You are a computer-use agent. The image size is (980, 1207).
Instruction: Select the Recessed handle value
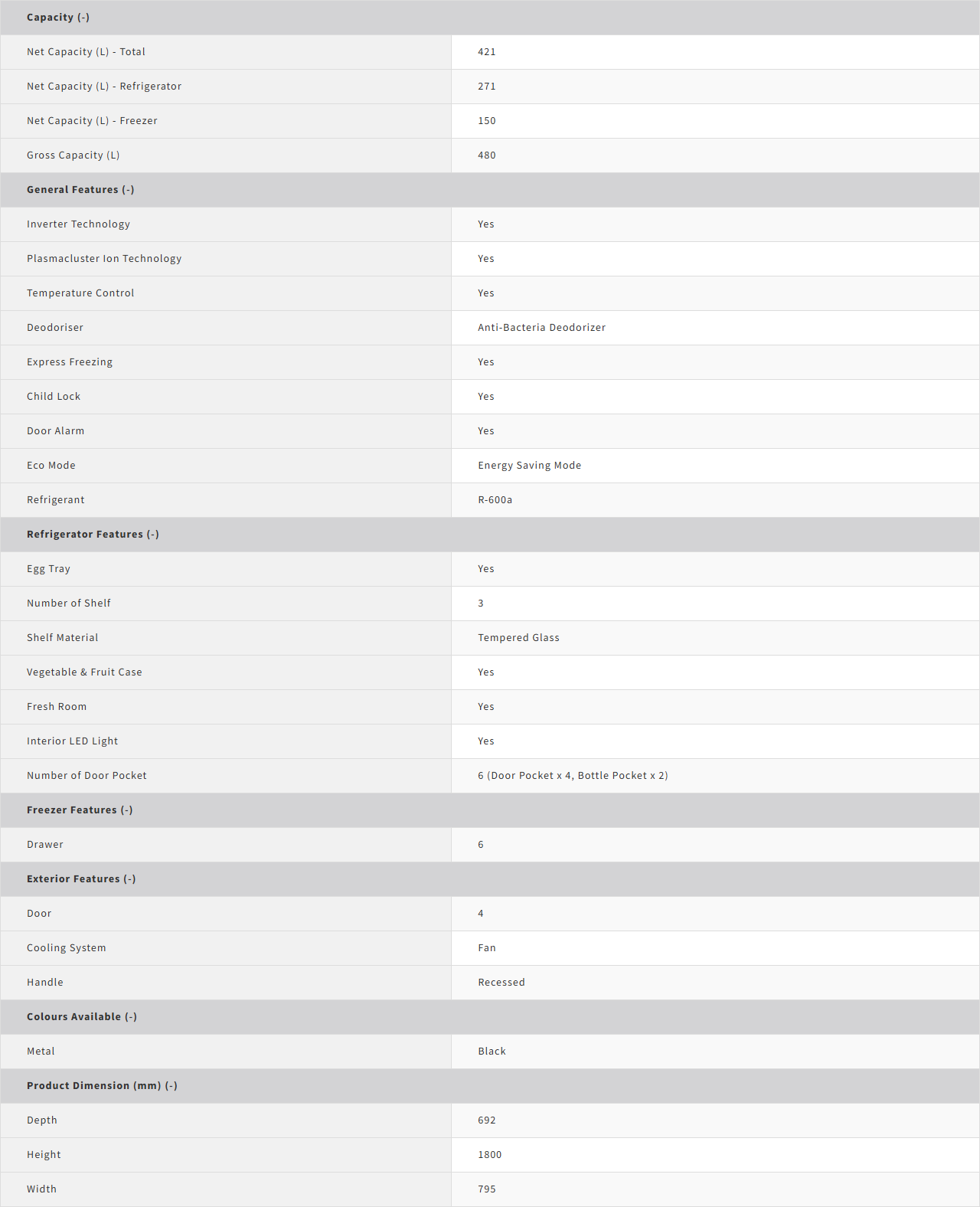501,983
